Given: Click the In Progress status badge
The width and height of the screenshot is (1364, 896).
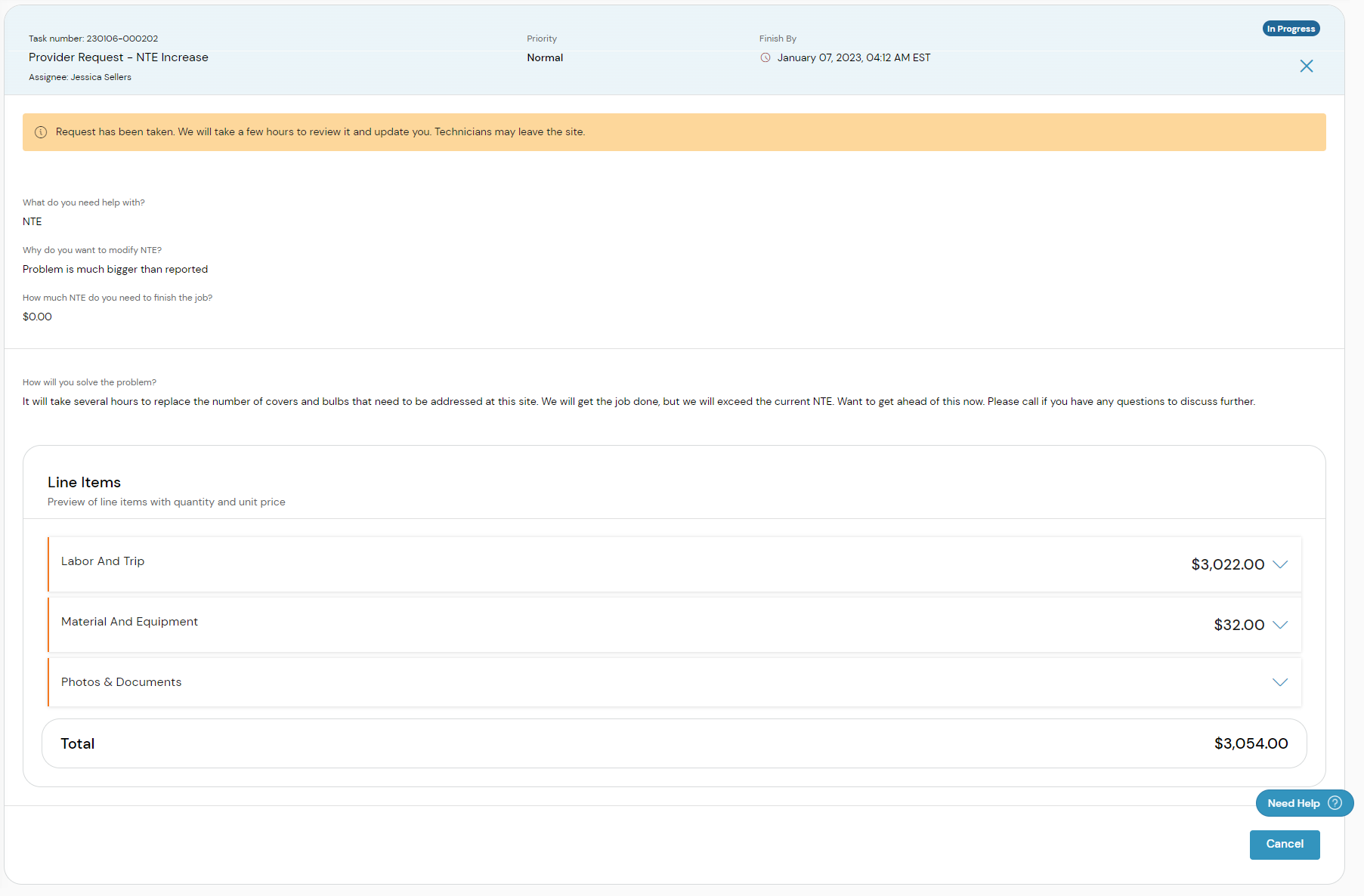Looking at the screenshot, I should point(1291,28).
